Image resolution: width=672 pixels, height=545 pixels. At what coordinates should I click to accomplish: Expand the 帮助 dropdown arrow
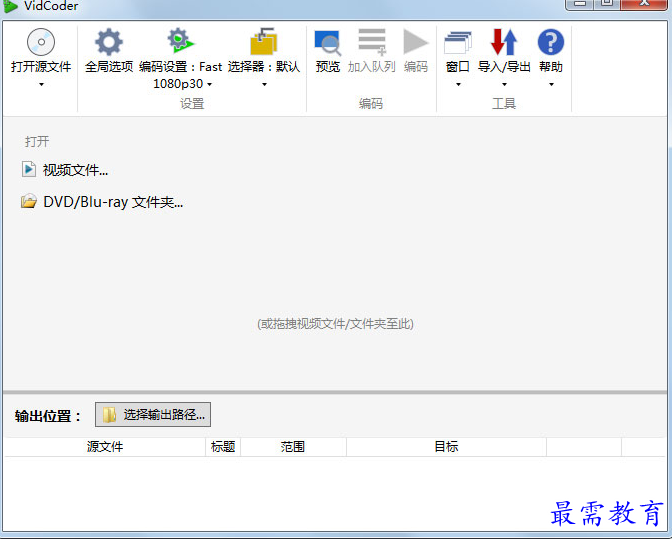551,84
